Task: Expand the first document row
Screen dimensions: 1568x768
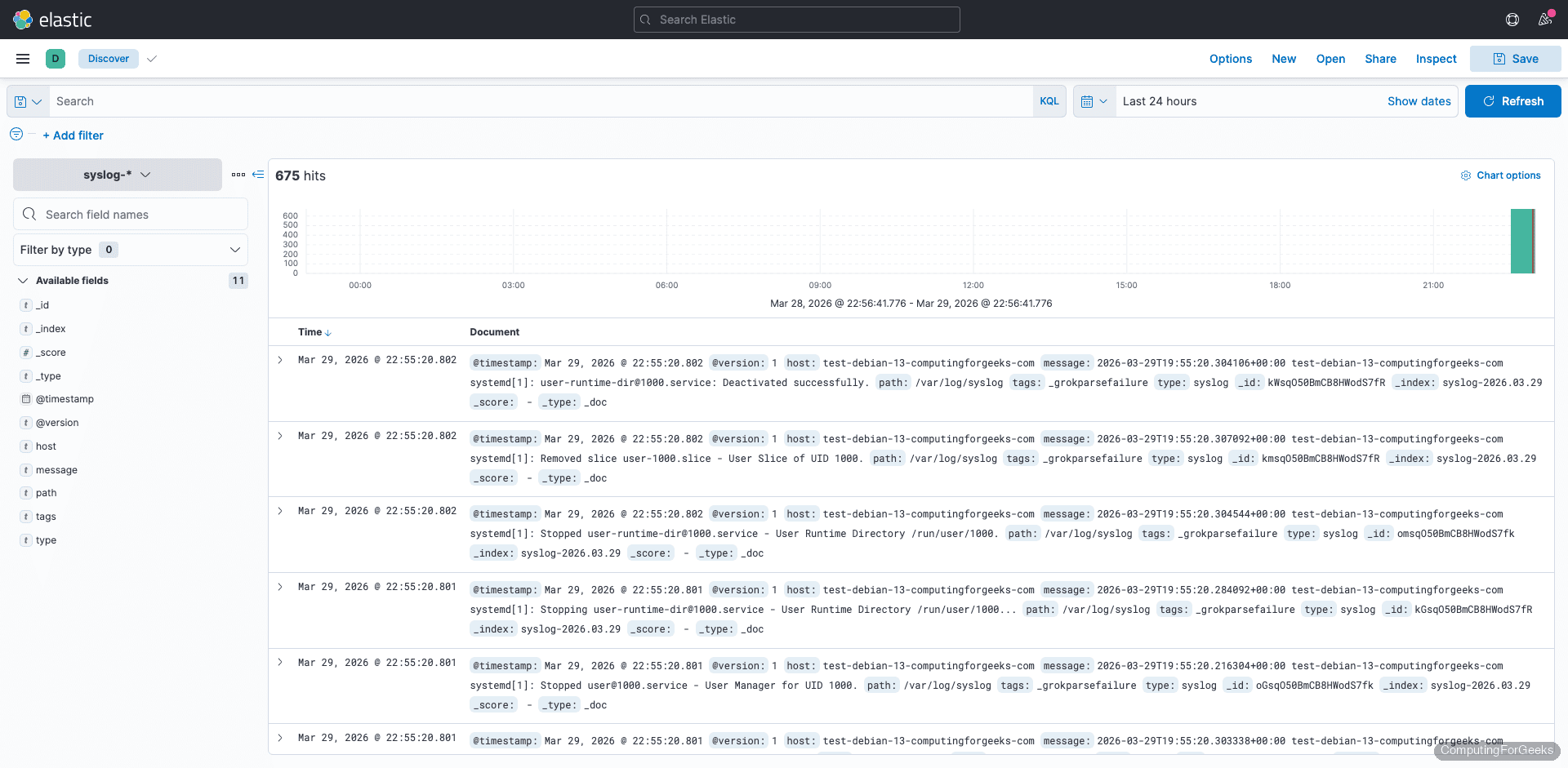Action: pos(280,359)
